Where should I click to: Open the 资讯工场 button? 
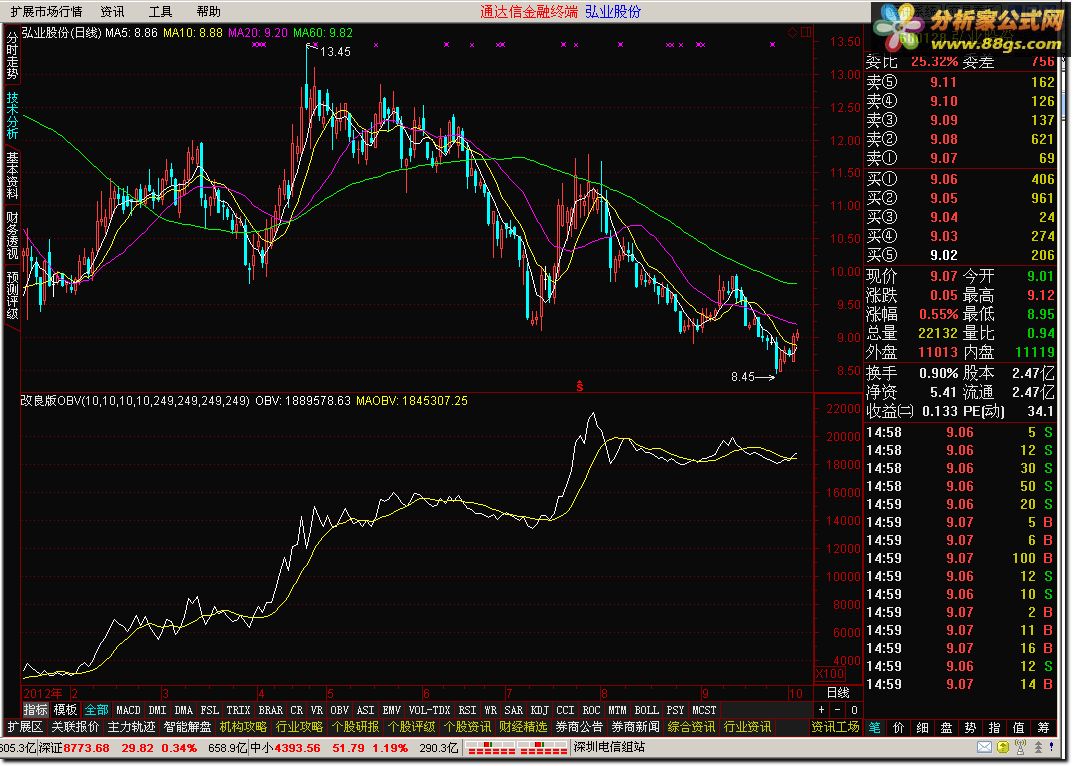point(836,727)
